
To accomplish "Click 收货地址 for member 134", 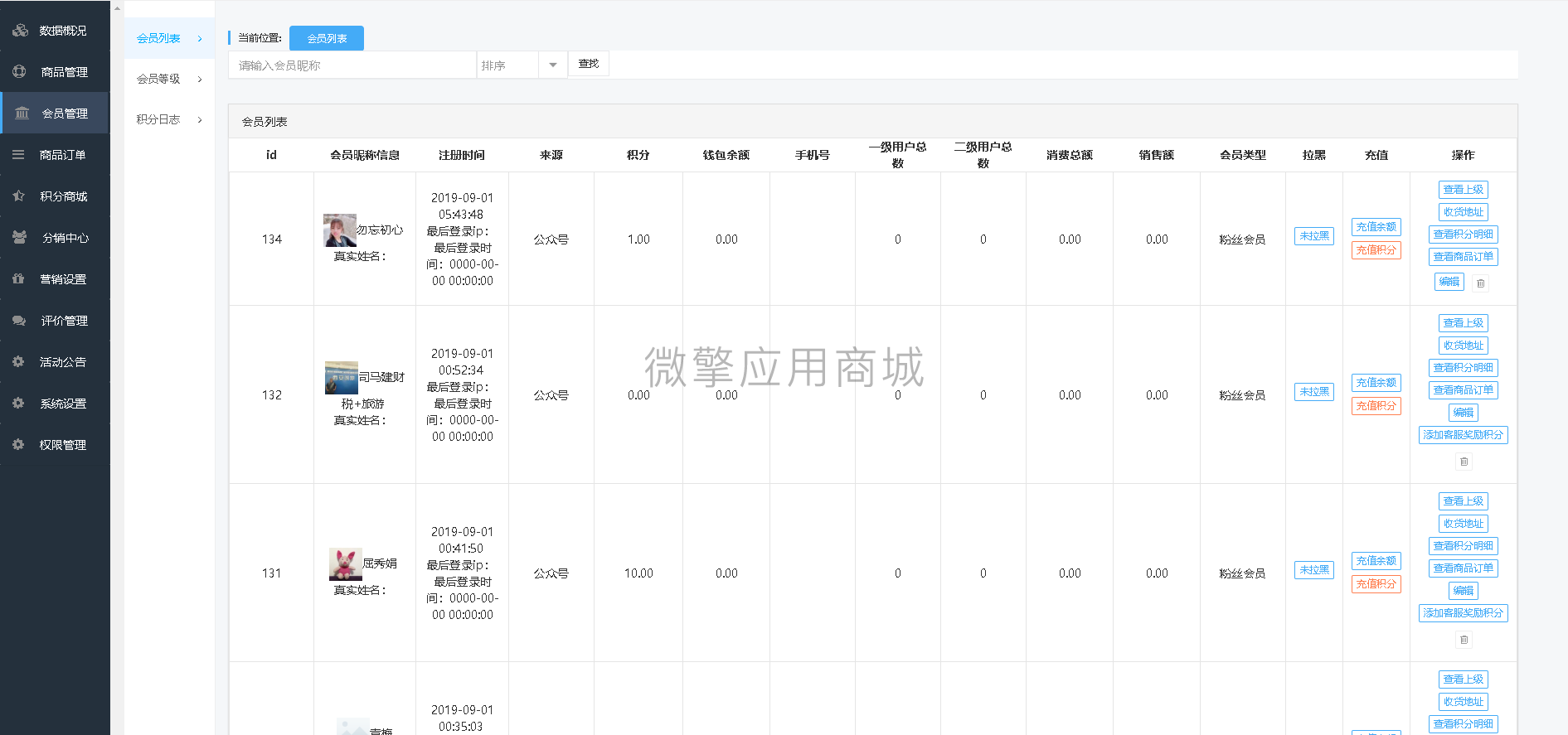I will 1464,212.
